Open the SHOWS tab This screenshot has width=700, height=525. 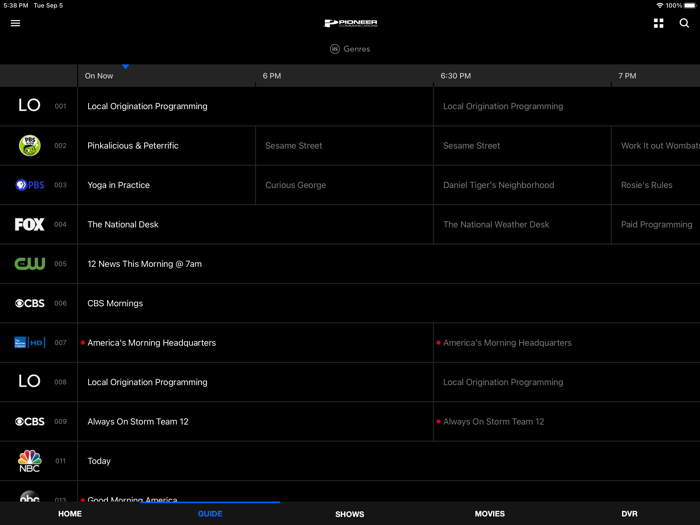click(x=350, y=514)
